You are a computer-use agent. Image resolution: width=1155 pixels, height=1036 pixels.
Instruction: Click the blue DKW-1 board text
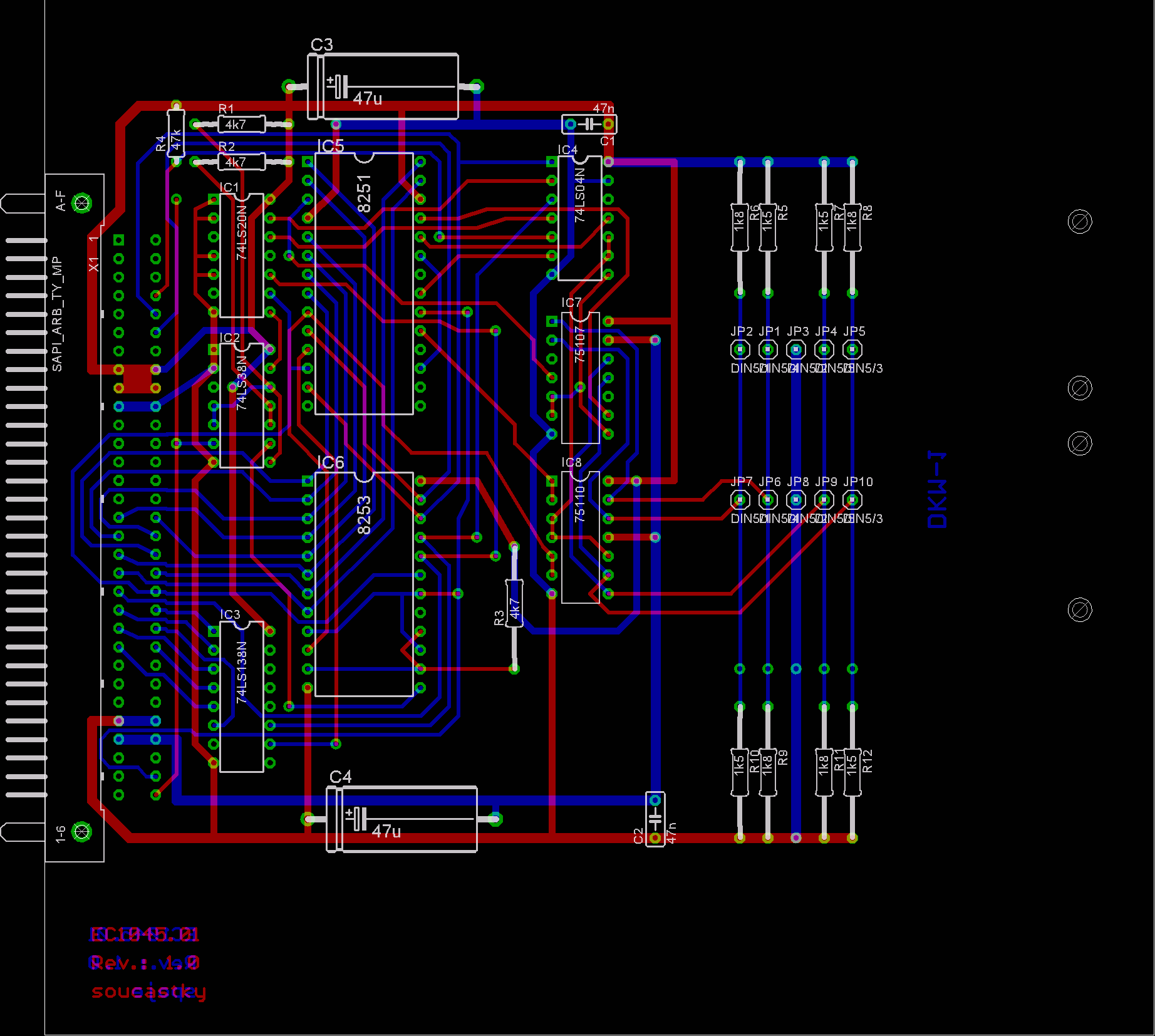click(x=938, y=490)
